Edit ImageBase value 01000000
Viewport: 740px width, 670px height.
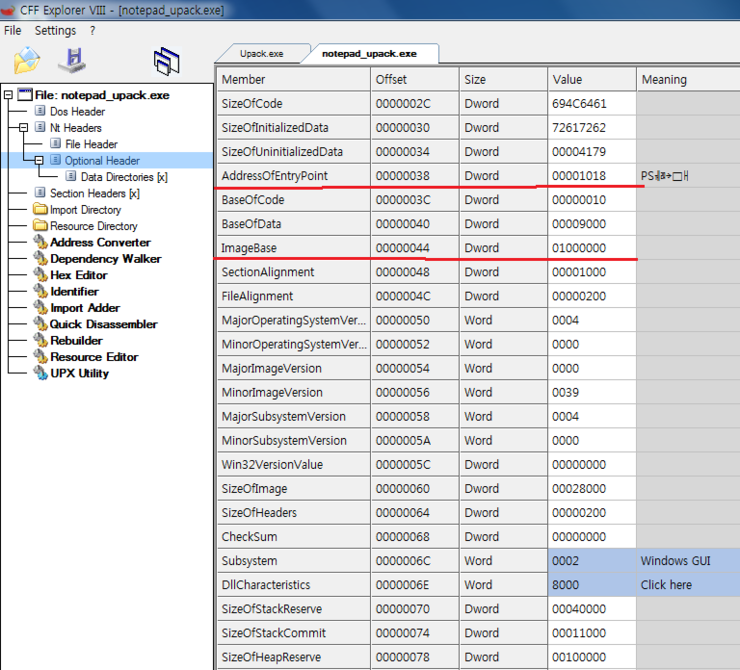(x=592, y=248)
